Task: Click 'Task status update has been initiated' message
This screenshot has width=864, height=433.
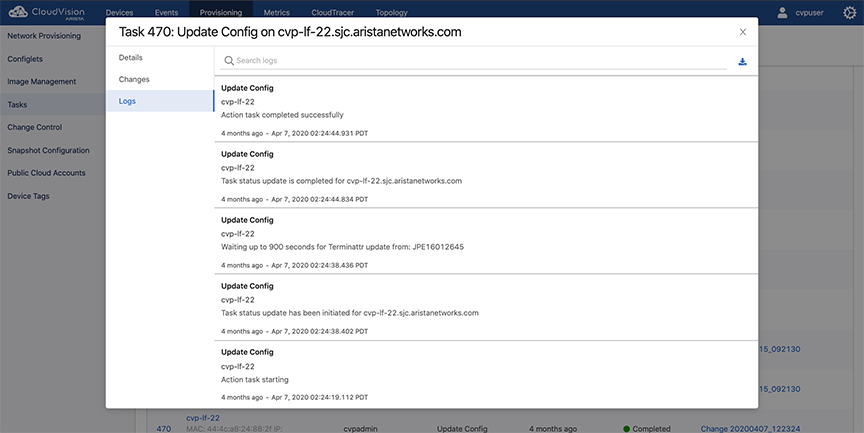Action: [350, 313]
